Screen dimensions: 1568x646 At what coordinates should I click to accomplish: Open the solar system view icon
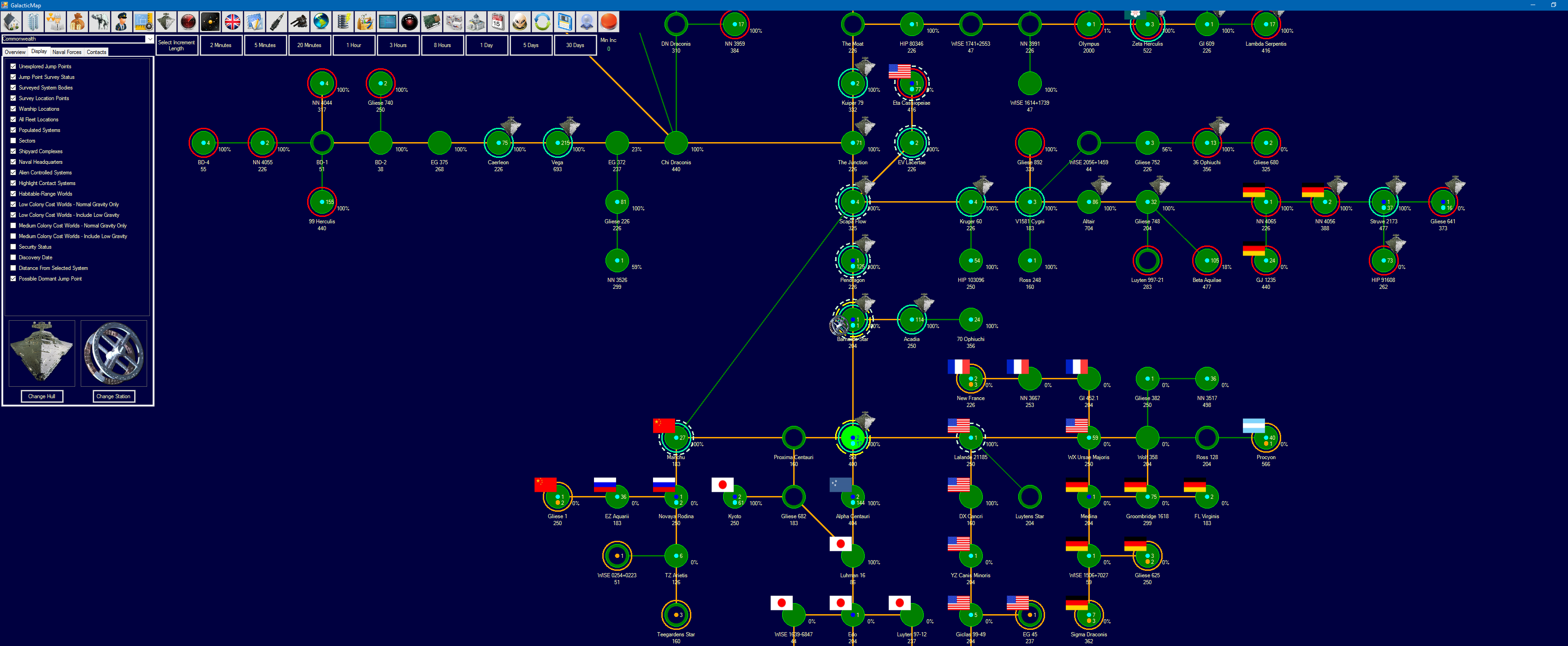[x=210, y=22]
